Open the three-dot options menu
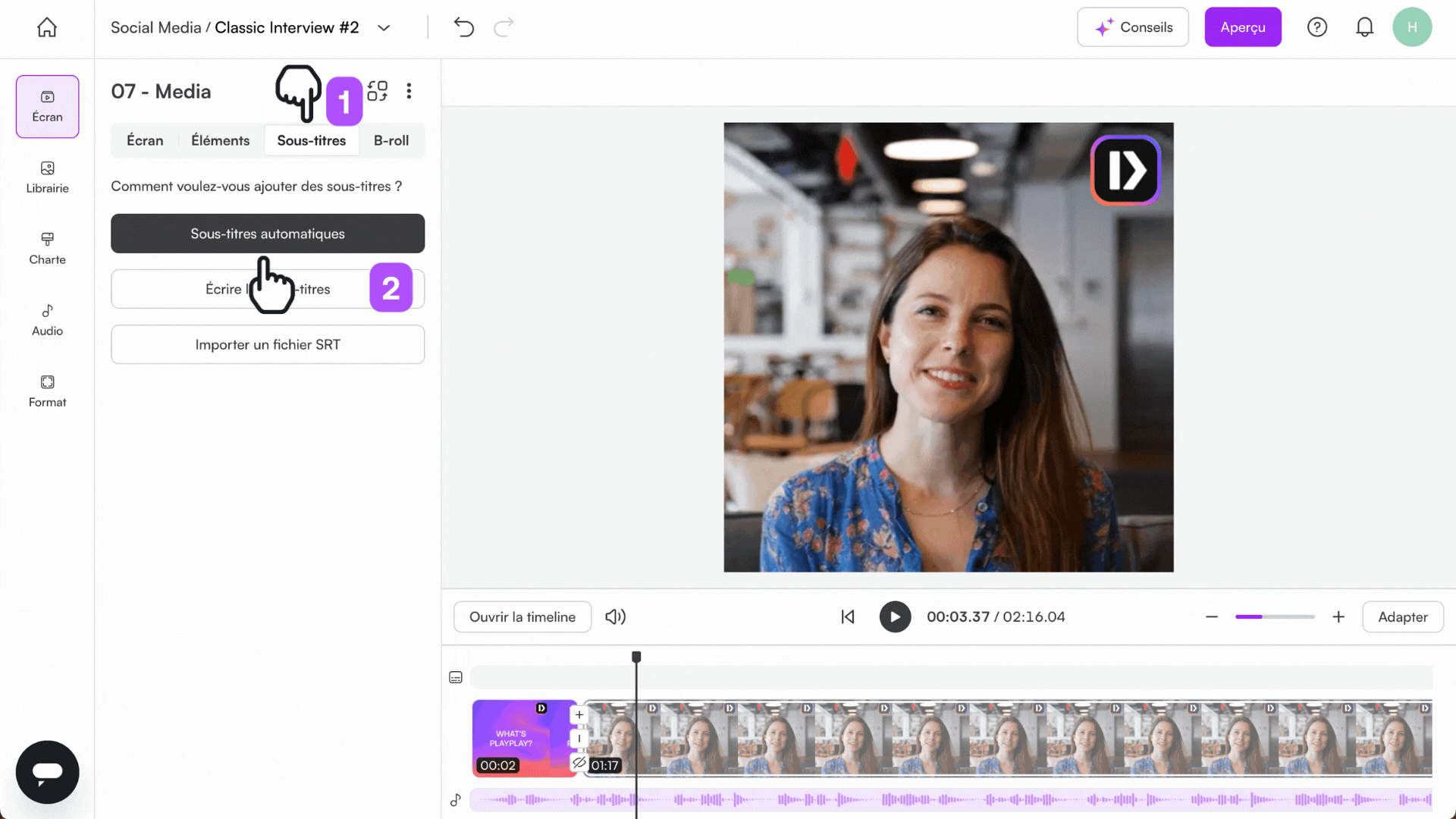This screenshot has height=819, width=1456. click(409, 90)
